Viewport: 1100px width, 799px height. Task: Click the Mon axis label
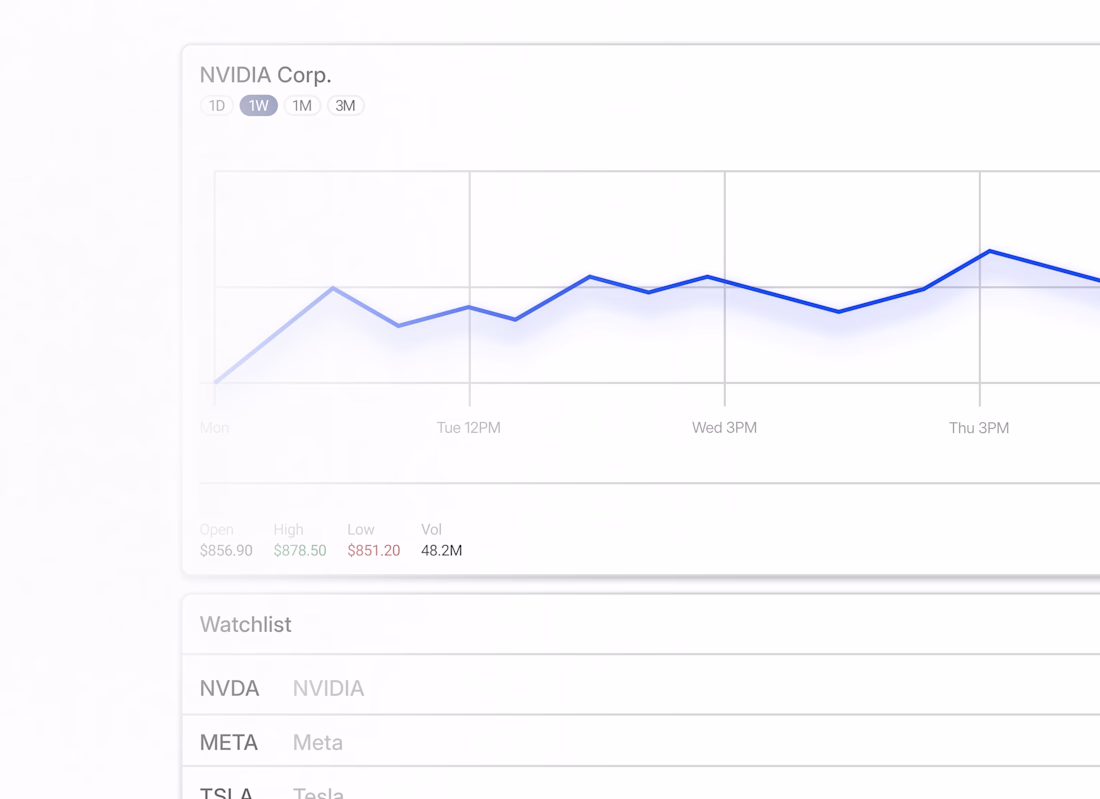tap(214, 428)
